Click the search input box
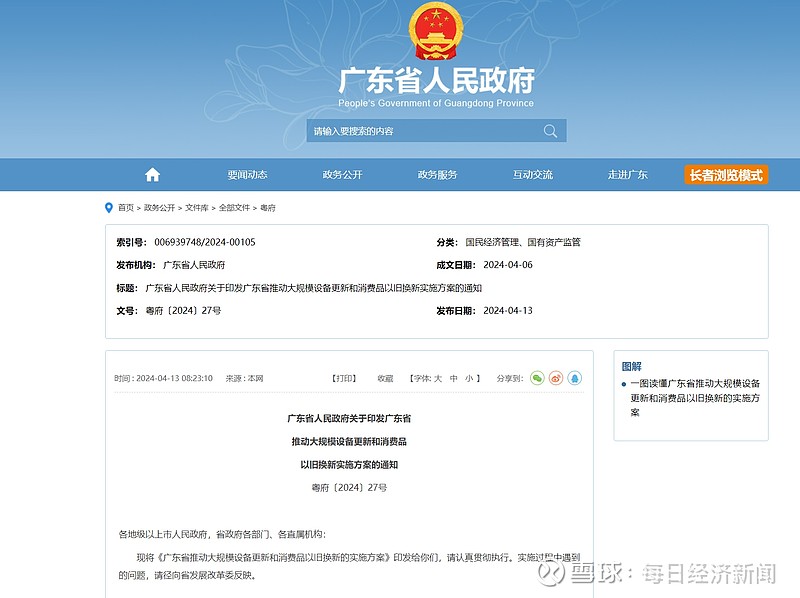The width and height of the screenshot is (800, 598). 420,130
